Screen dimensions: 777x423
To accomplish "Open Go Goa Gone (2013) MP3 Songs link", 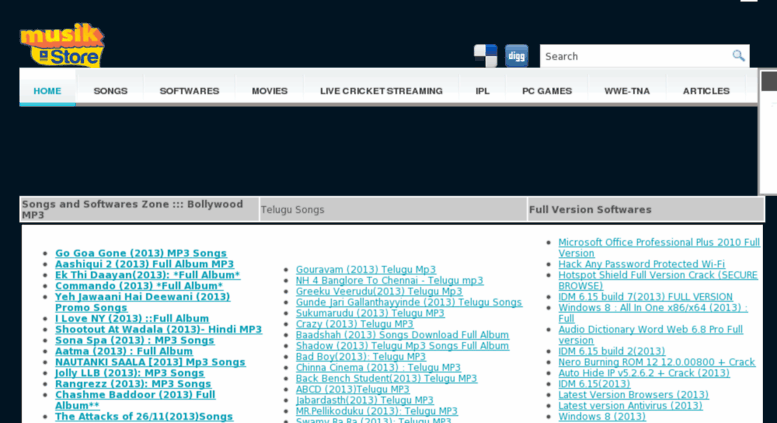I will point(140,253).
